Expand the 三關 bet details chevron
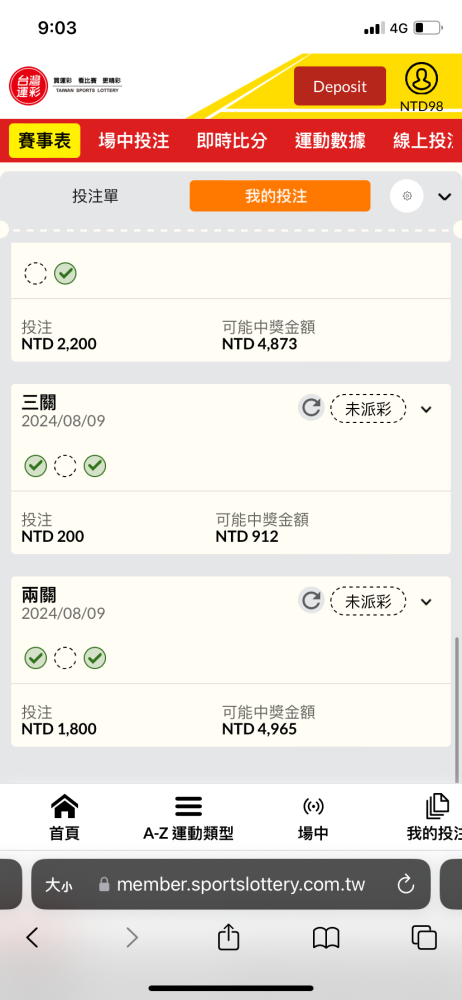462x1000 pixels. [426, 409]
